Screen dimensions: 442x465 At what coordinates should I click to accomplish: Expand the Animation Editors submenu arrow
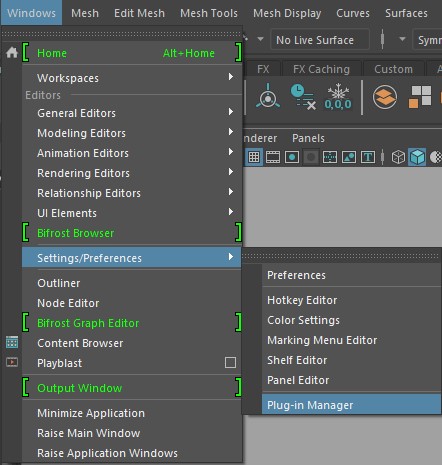click(x=231, y=152)
